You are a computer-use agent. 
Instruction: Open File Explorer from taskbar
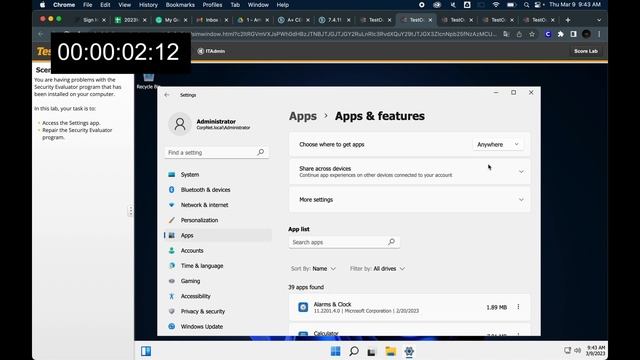tap(390, 351)
